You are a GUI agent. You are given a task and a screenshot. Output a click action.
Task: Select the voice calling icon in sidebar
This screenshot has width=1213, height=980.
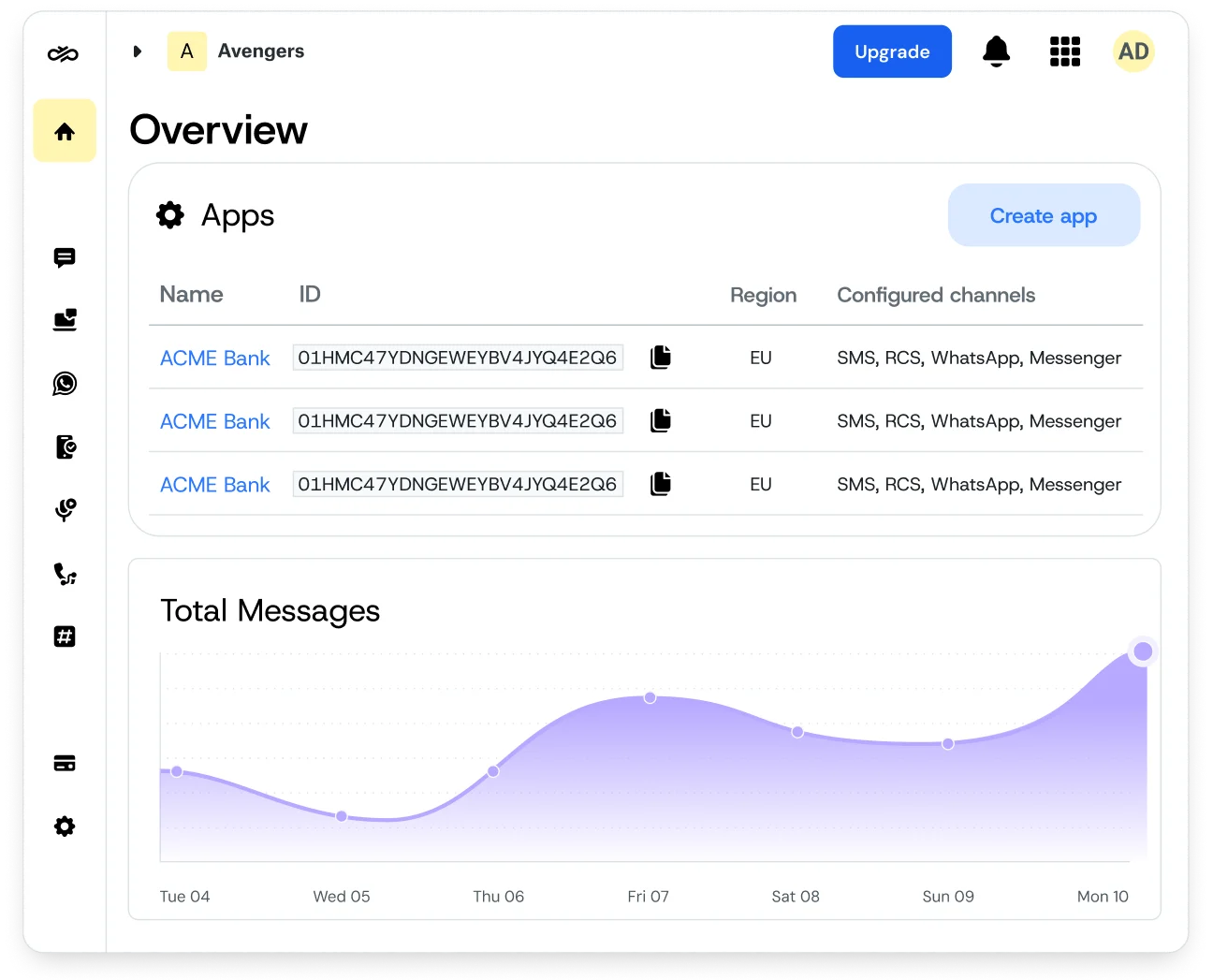65,574
